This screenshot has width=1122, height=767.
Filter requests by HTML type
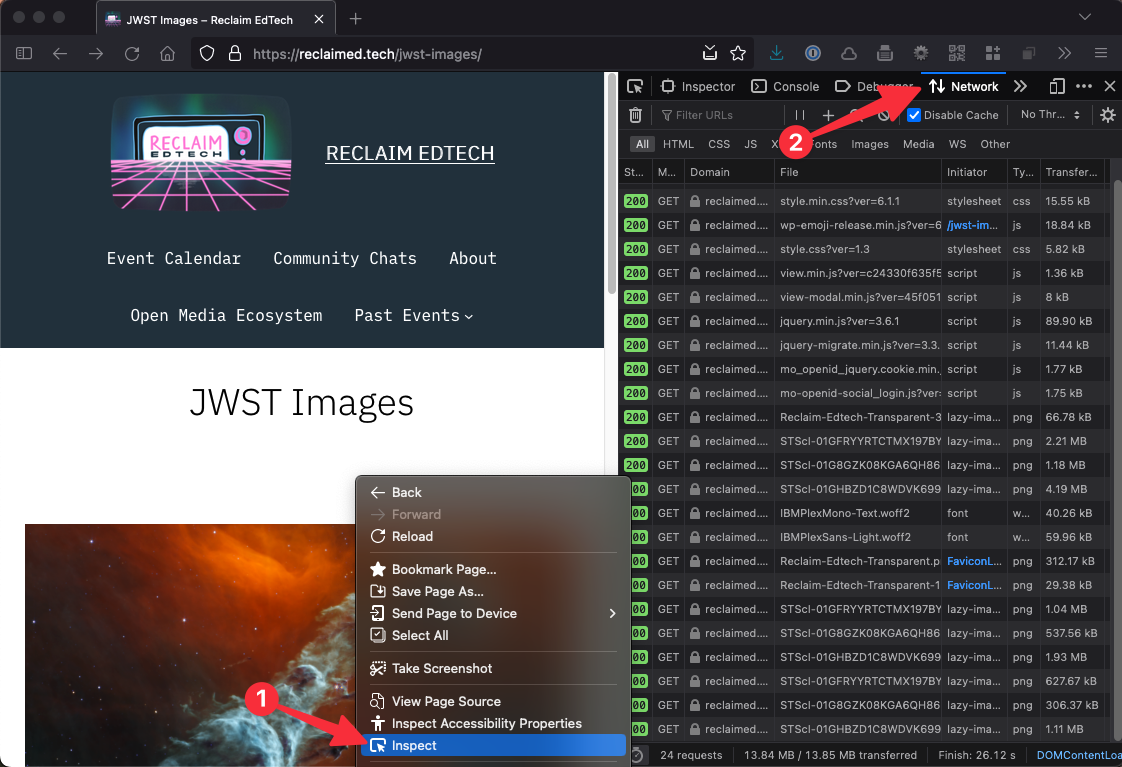(678, 144)
